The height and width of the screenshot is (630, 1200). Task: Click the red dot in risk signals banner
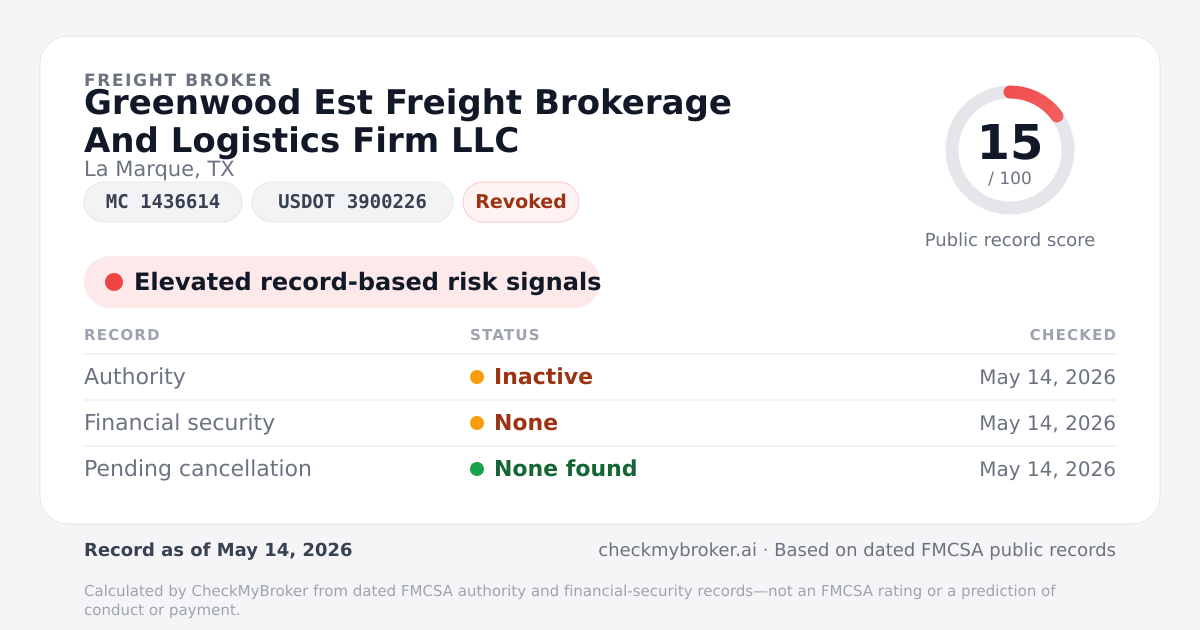(x=114, y=282)
